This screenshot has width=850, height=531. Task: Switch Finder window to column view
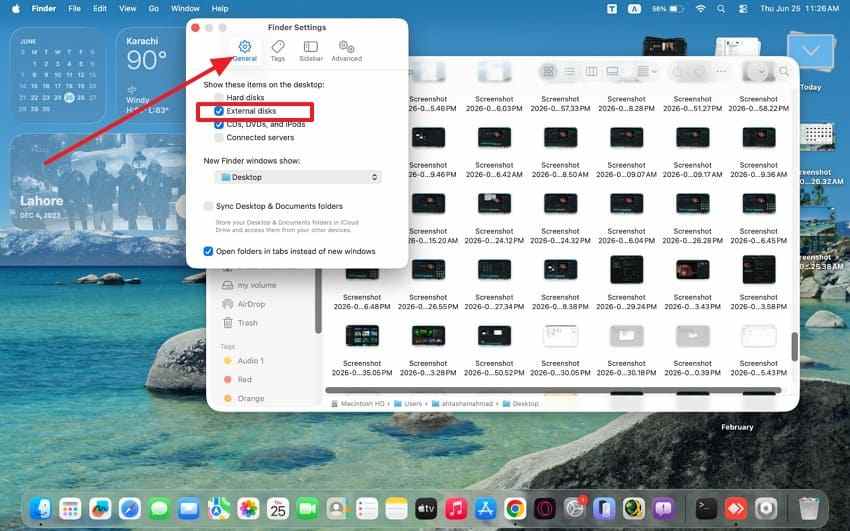[591, 71]
